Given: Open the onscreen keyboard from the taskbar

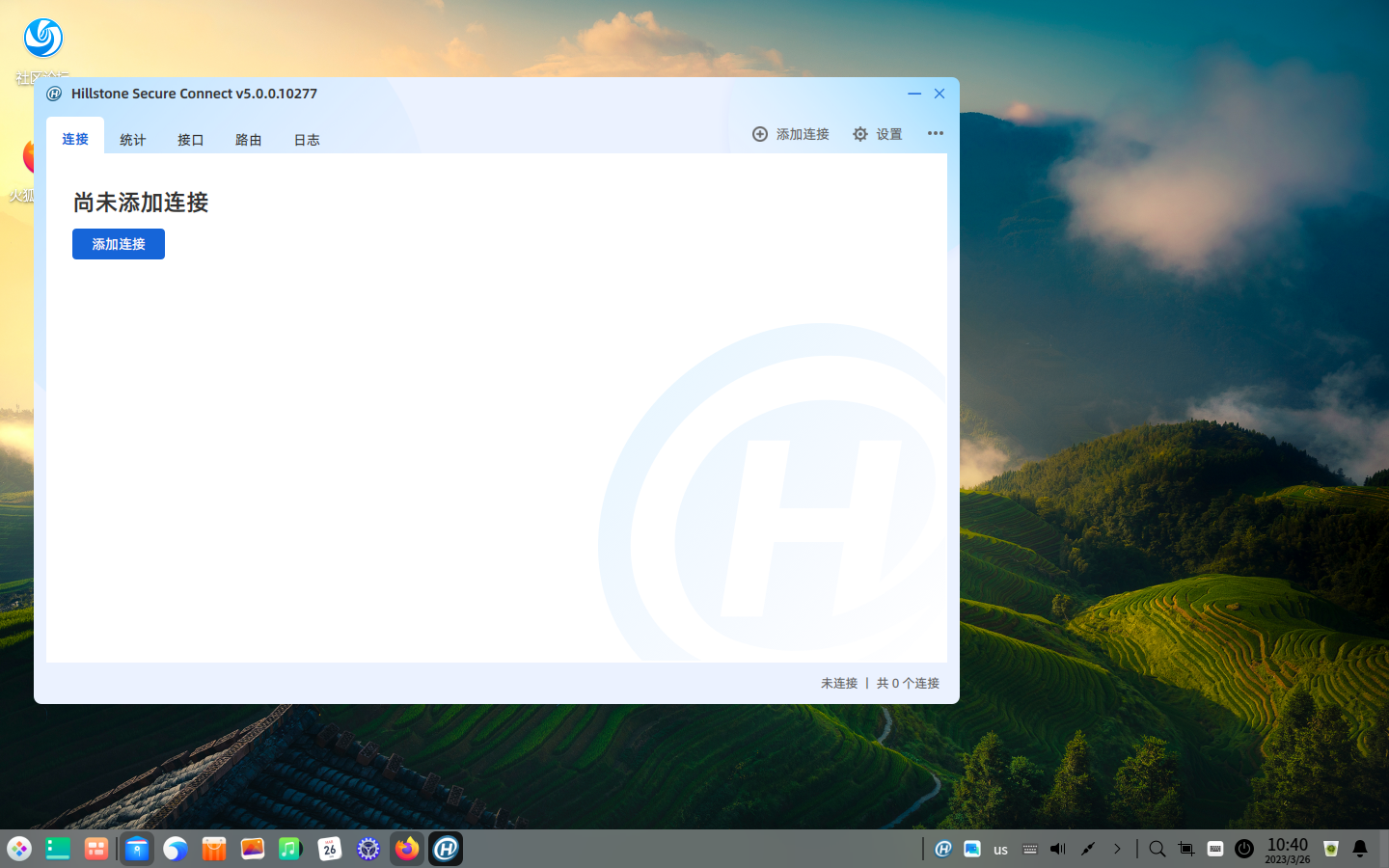Looking at the screenshot, I should [1215, 849].
